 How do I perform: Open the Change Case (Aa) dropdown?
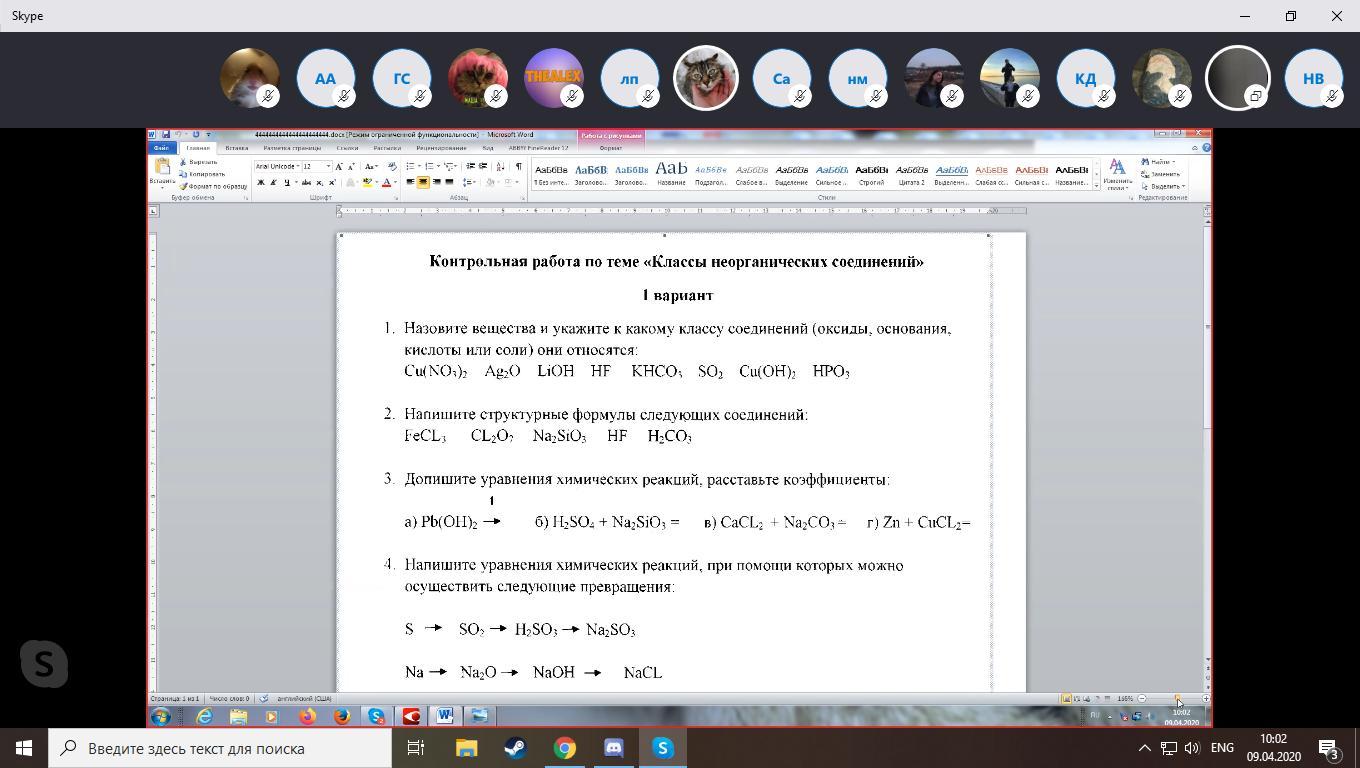tap(371, 166)
